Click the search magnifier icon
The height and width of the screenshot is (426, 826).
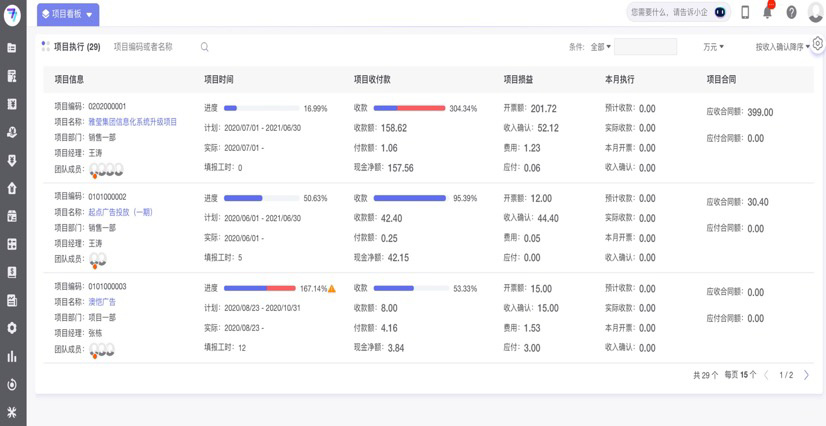click(x=205, y=47)
